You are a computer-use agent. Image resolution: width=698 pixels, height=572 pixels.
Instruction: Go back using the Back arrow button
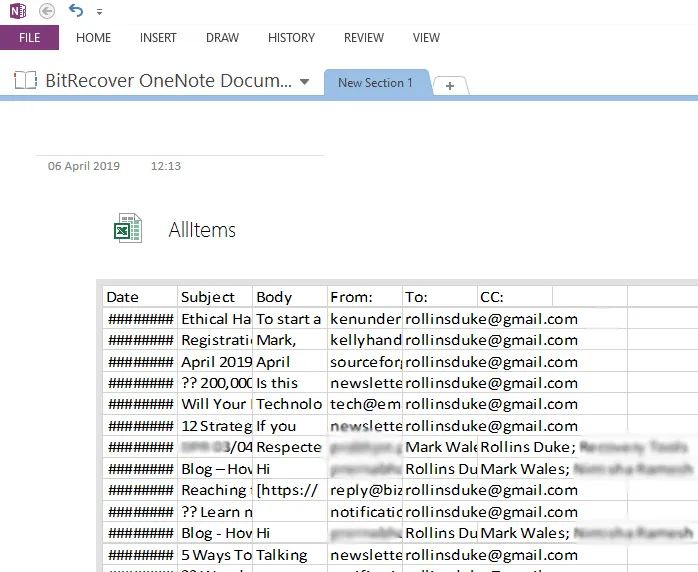pyautogui.click(x=47, y=11)
